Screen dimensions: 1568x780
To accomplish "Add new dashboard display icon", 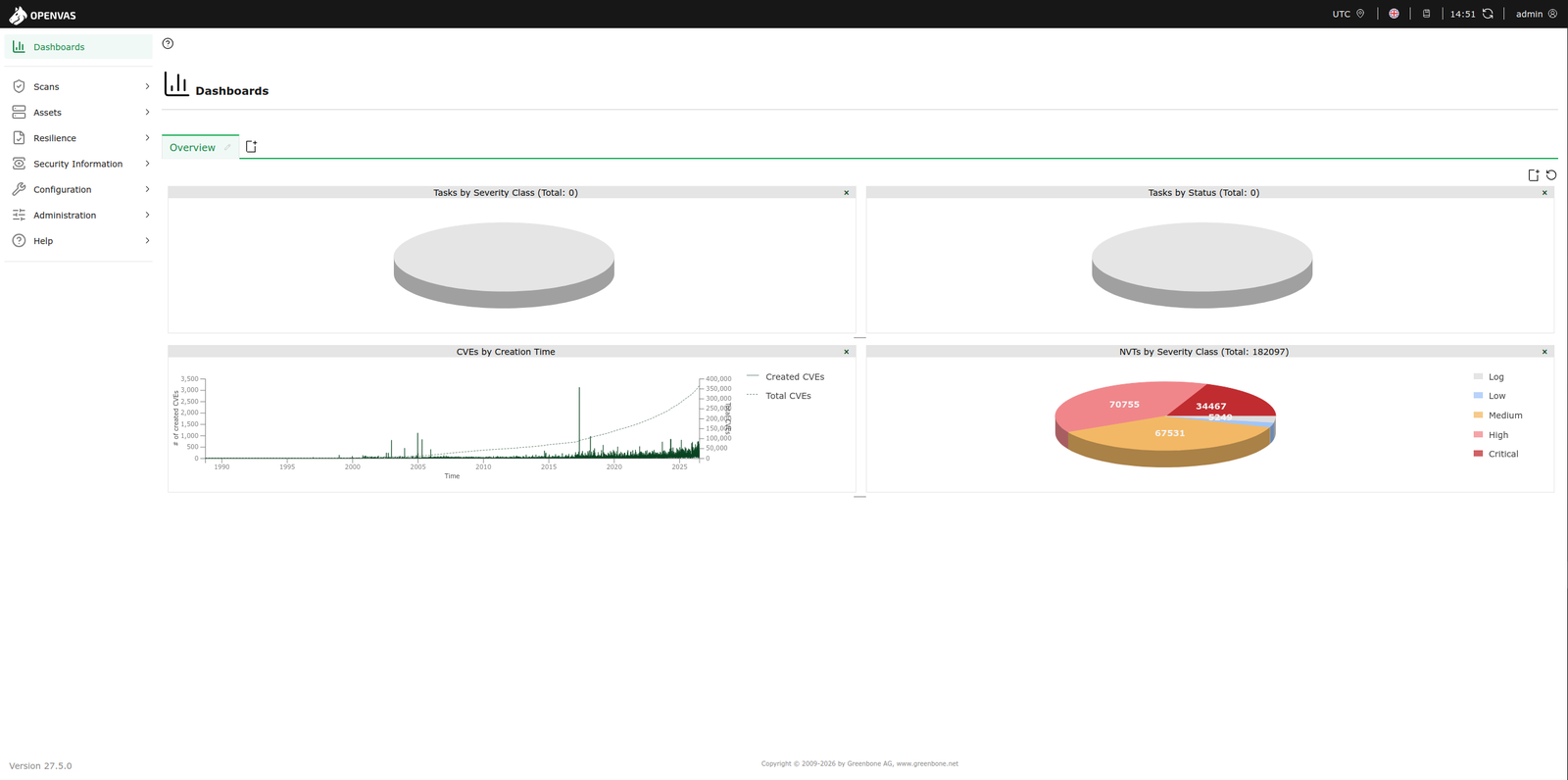I will click(1534, 175).
